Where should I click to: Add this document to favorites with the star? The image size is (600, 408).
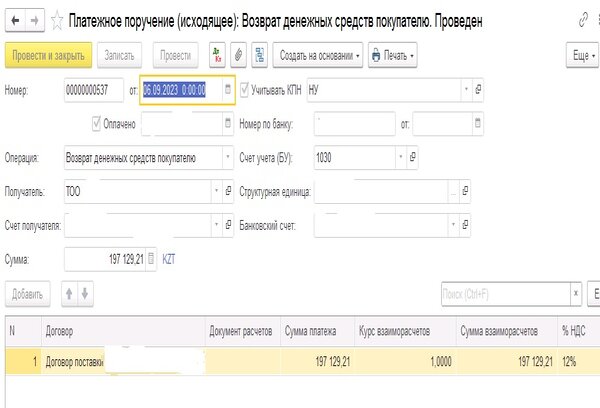click(57, 20)
